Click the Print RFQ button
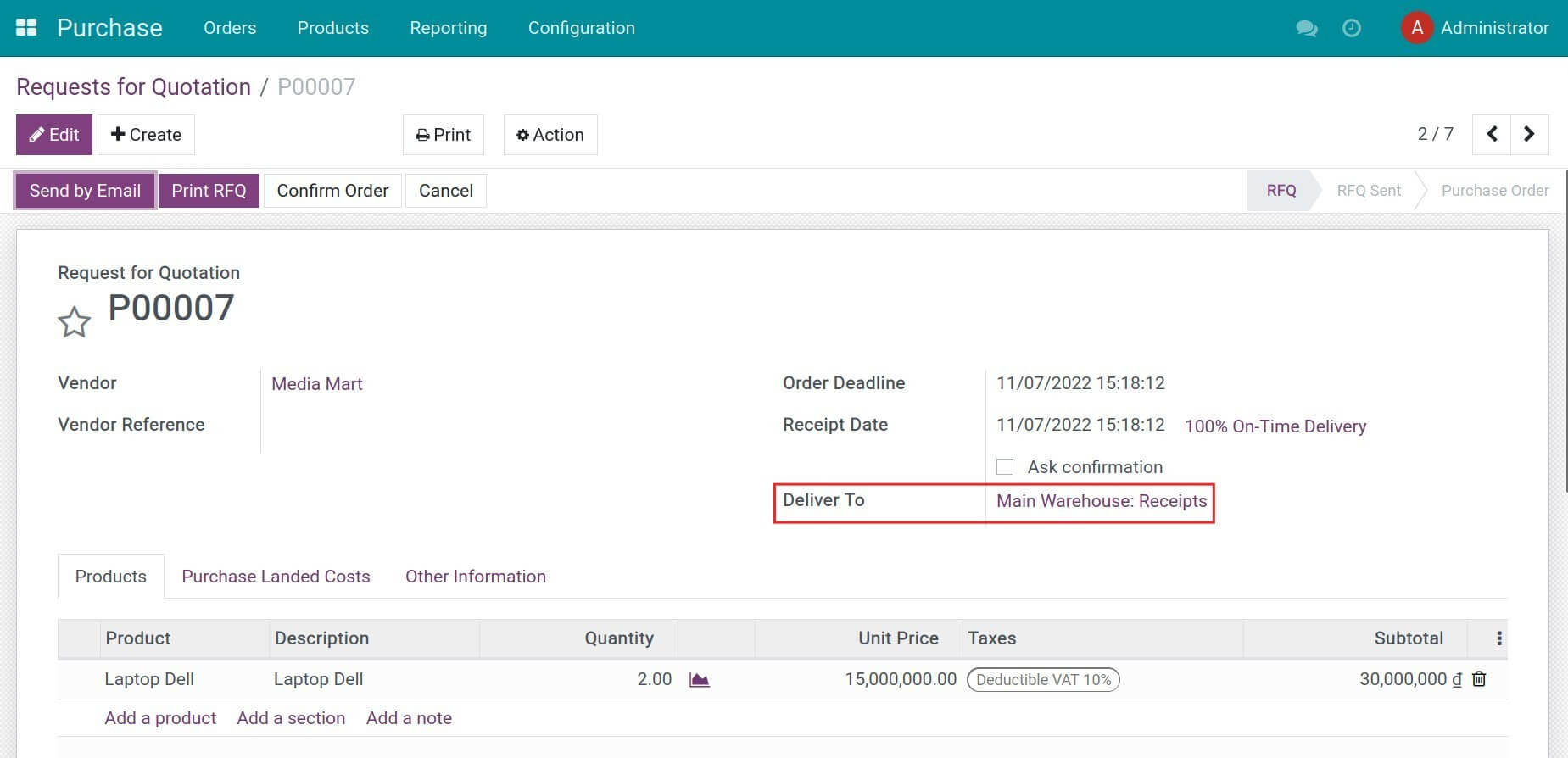1568x758 pixels. [x=209, y=191]
